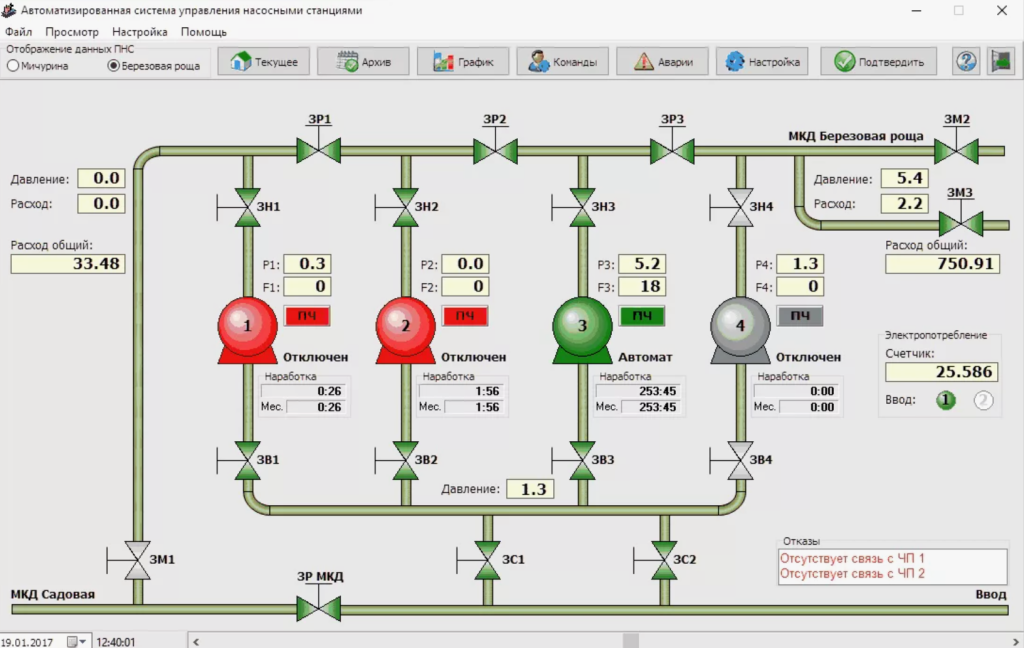Click the ЗМ1 valve icon
Screen dimensions: 1024x648
(x=137, y=560)
